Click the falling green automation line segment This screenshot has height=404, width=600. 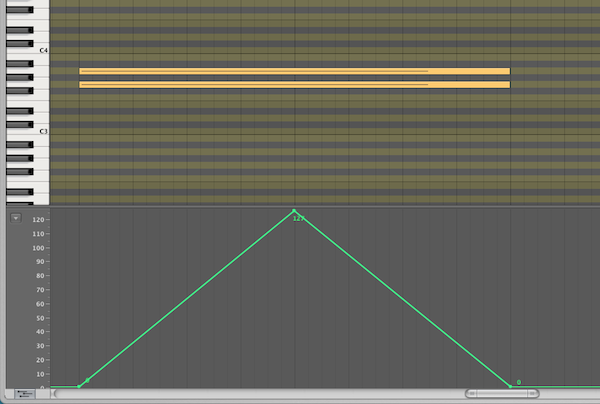(400, 297)
